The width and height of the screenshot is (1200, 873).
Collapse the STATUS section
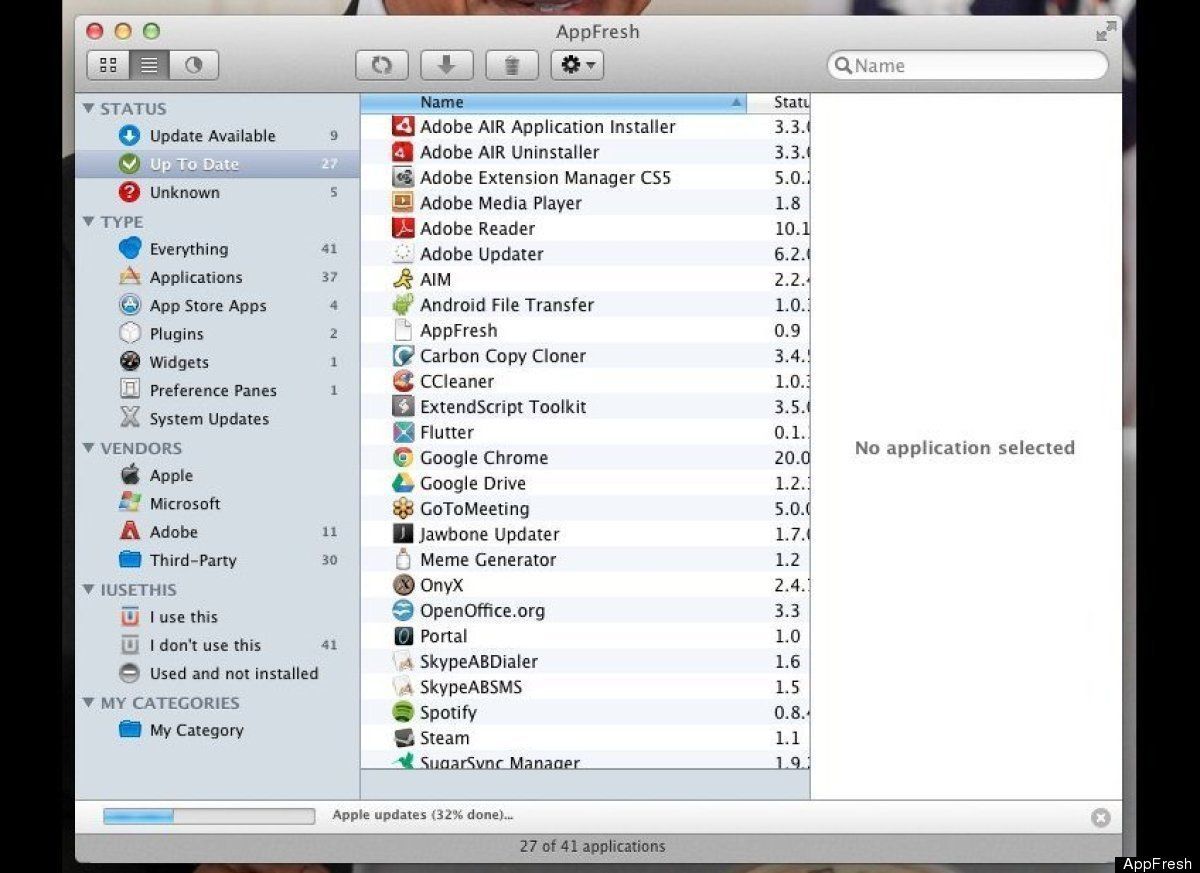[89, 108]
